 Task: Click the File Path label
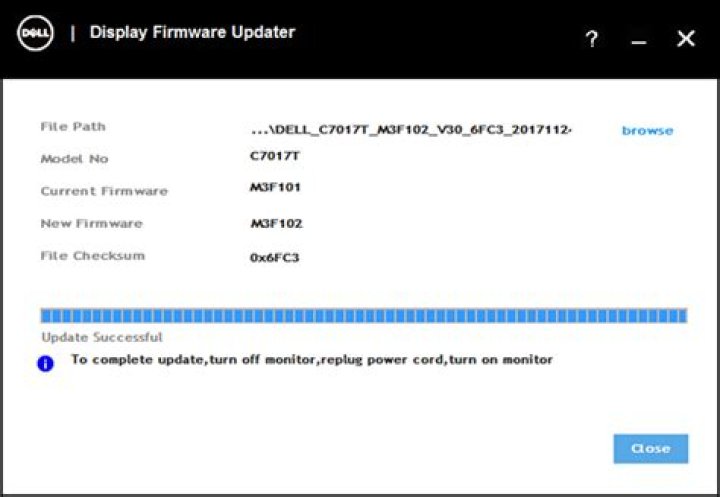click(73, 127)
